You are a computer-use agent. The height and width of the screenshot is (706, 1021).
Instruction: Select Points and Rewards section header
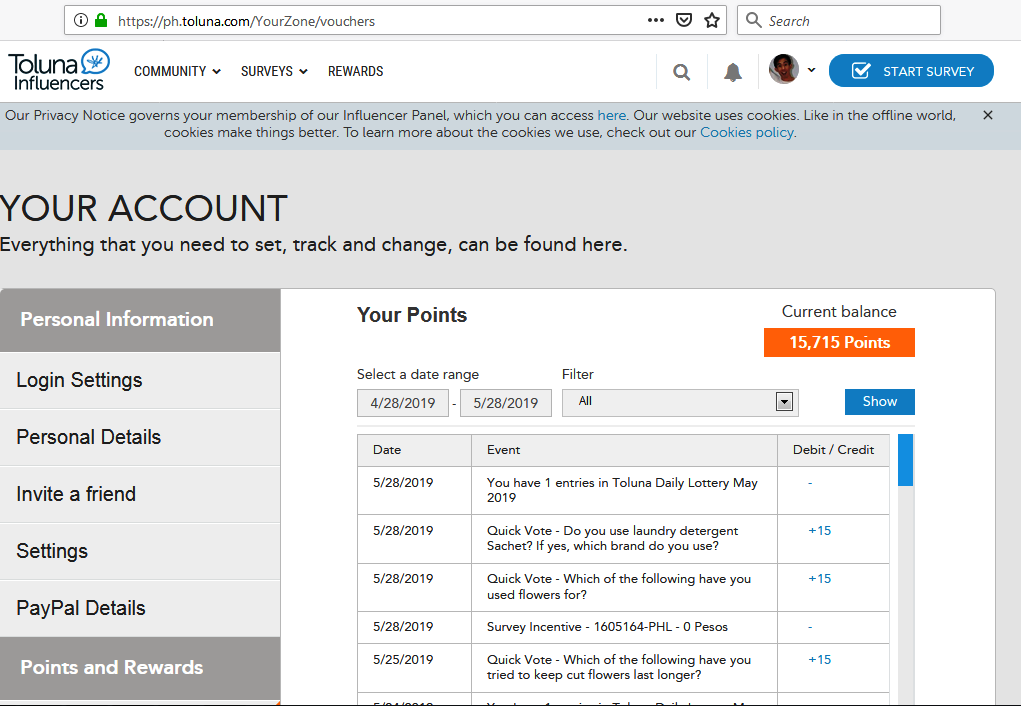click(x=140, y=668)
